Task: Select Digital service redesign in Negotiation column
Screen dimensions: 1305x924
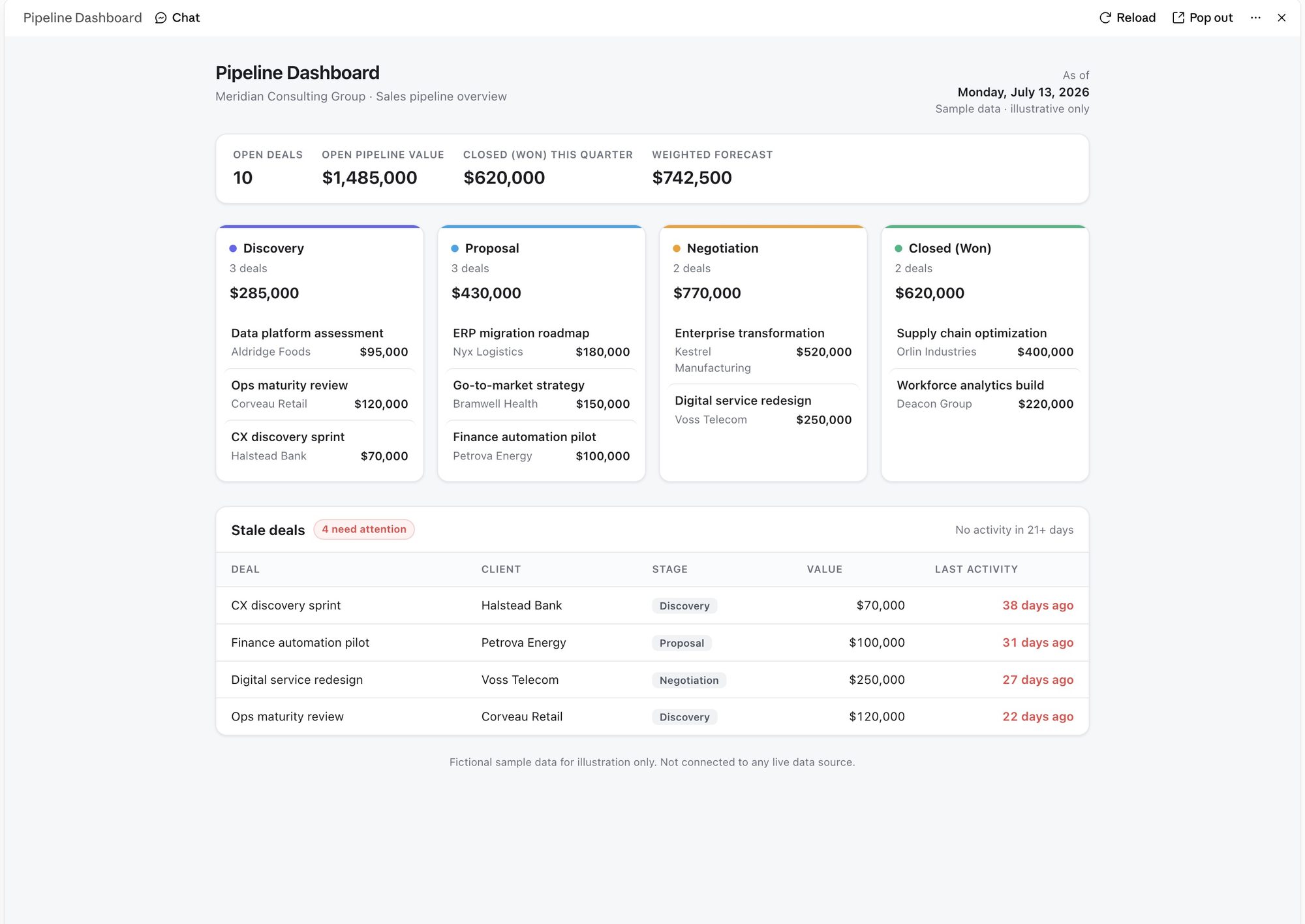Action: (763, 410)
